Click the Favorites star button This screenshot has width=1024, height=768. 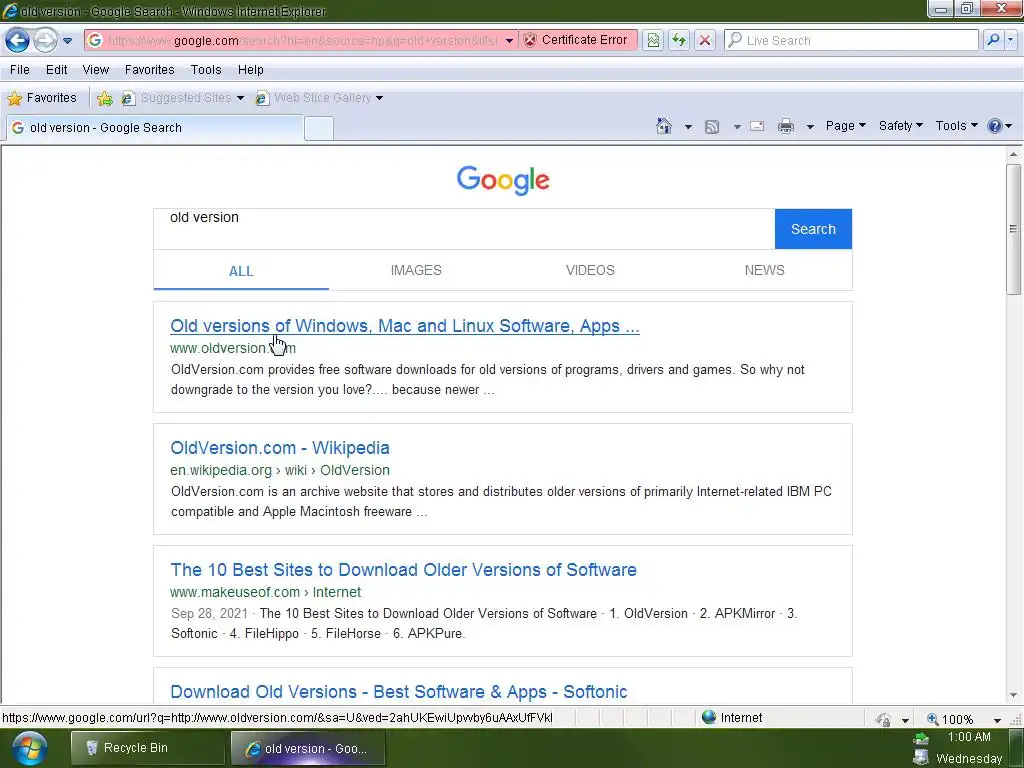tap(42, 98)
